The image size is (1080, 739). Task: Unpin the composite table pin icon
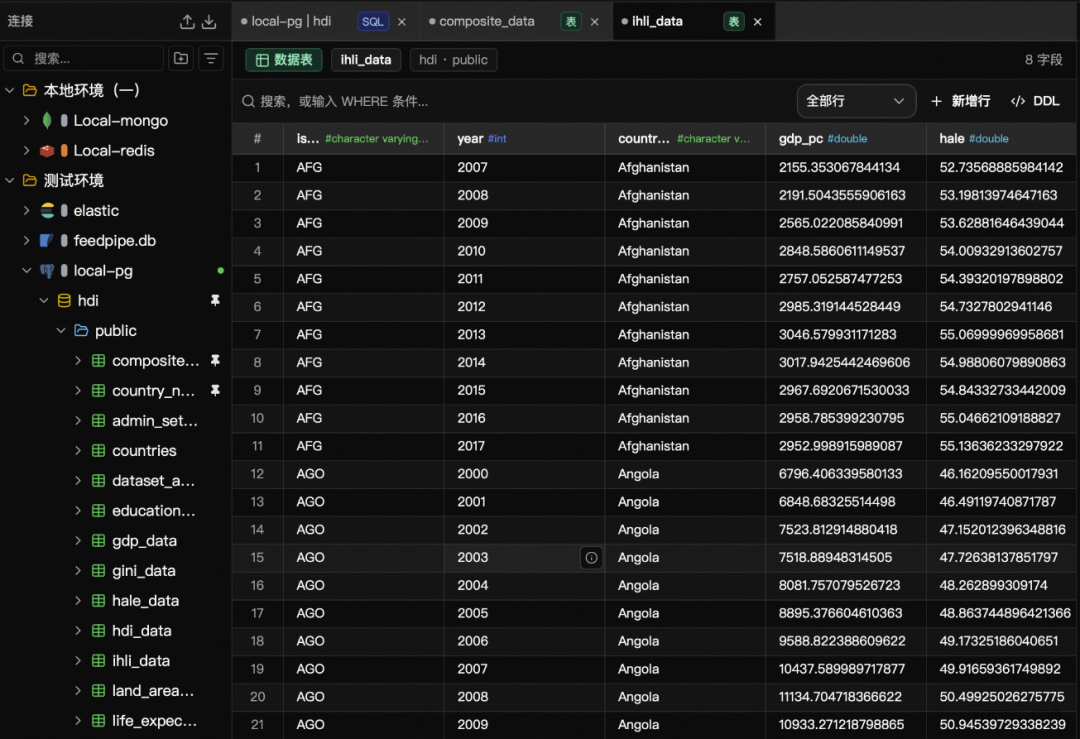[x=215, y=360]
